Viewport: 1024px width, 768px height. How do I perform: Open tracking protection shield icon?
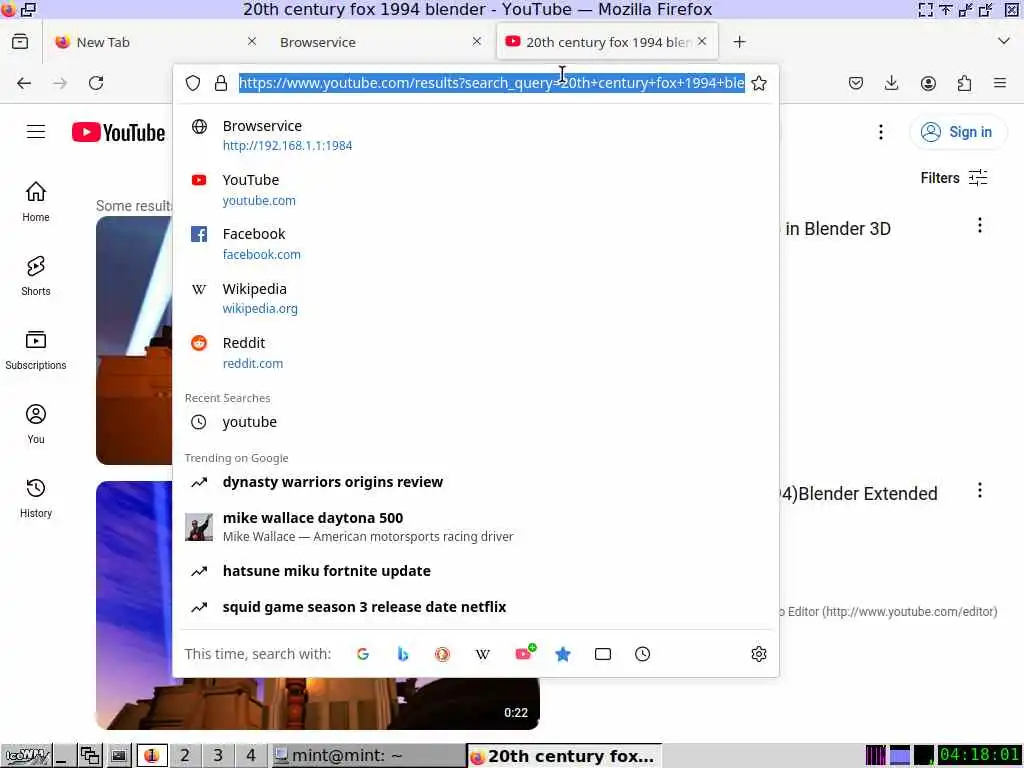[193, 83]
